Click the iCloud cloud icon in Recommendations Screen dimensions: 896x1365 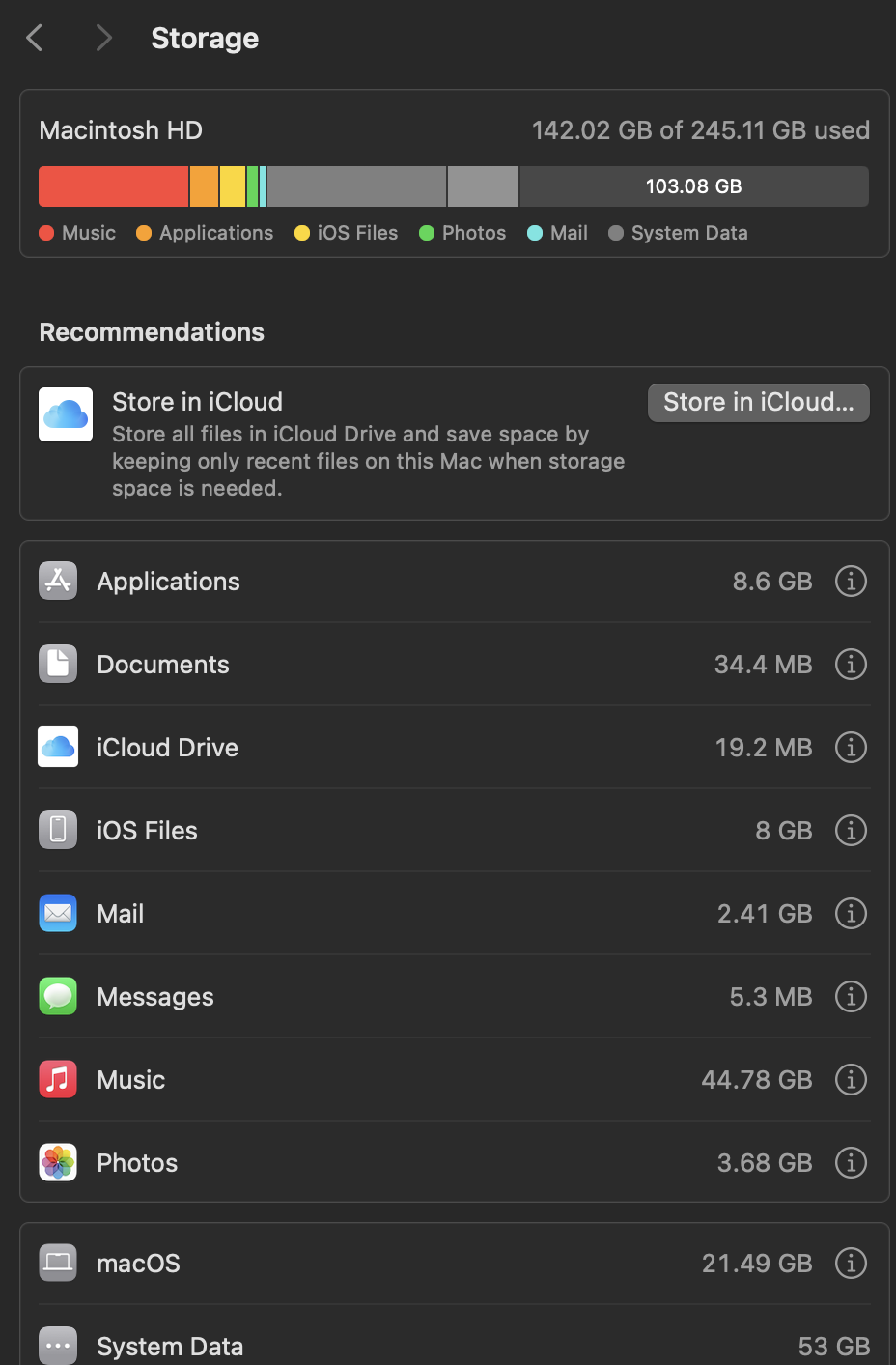(66, 414)
